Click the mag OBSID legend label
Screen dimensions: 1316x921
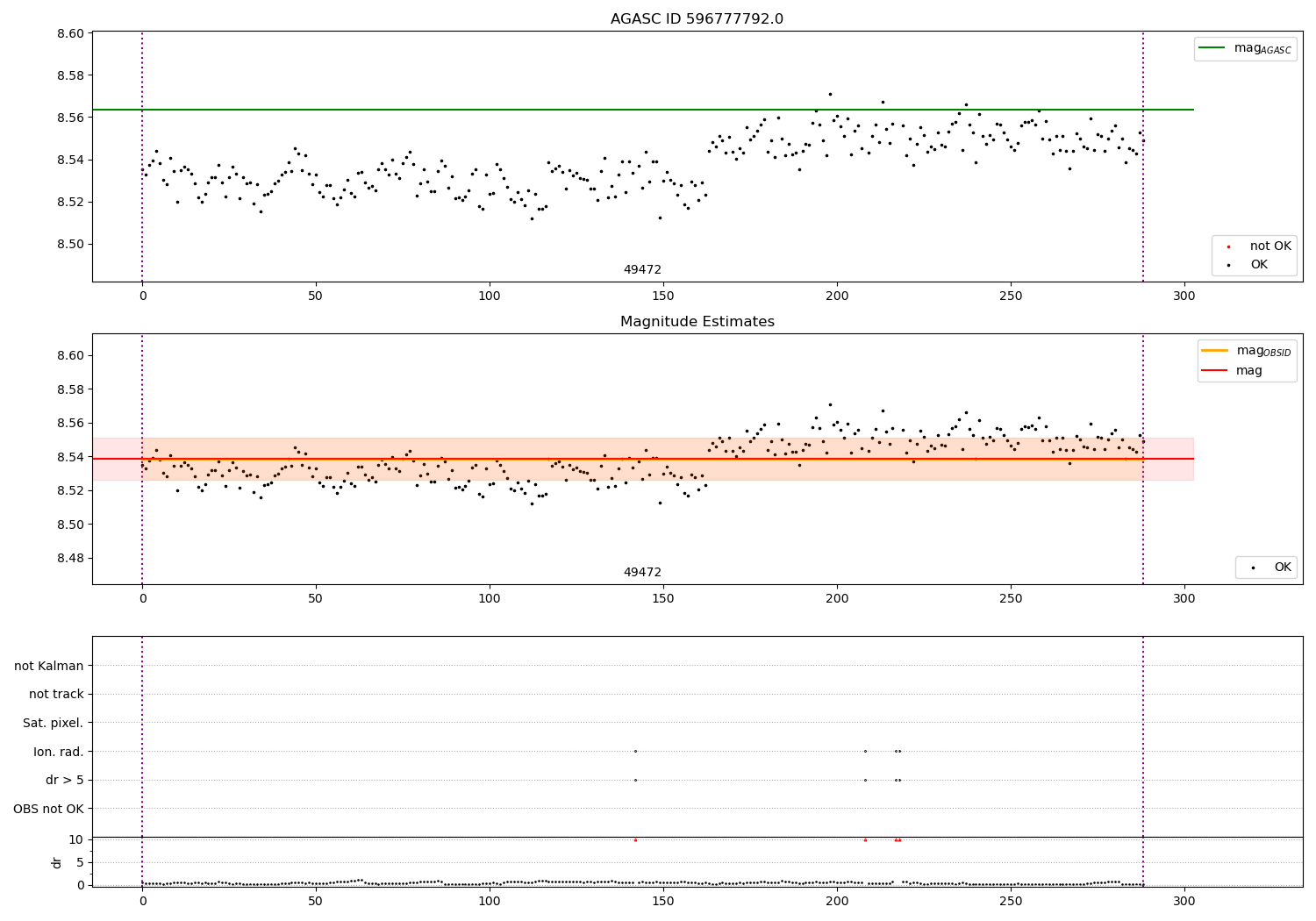pos(1264,351)
